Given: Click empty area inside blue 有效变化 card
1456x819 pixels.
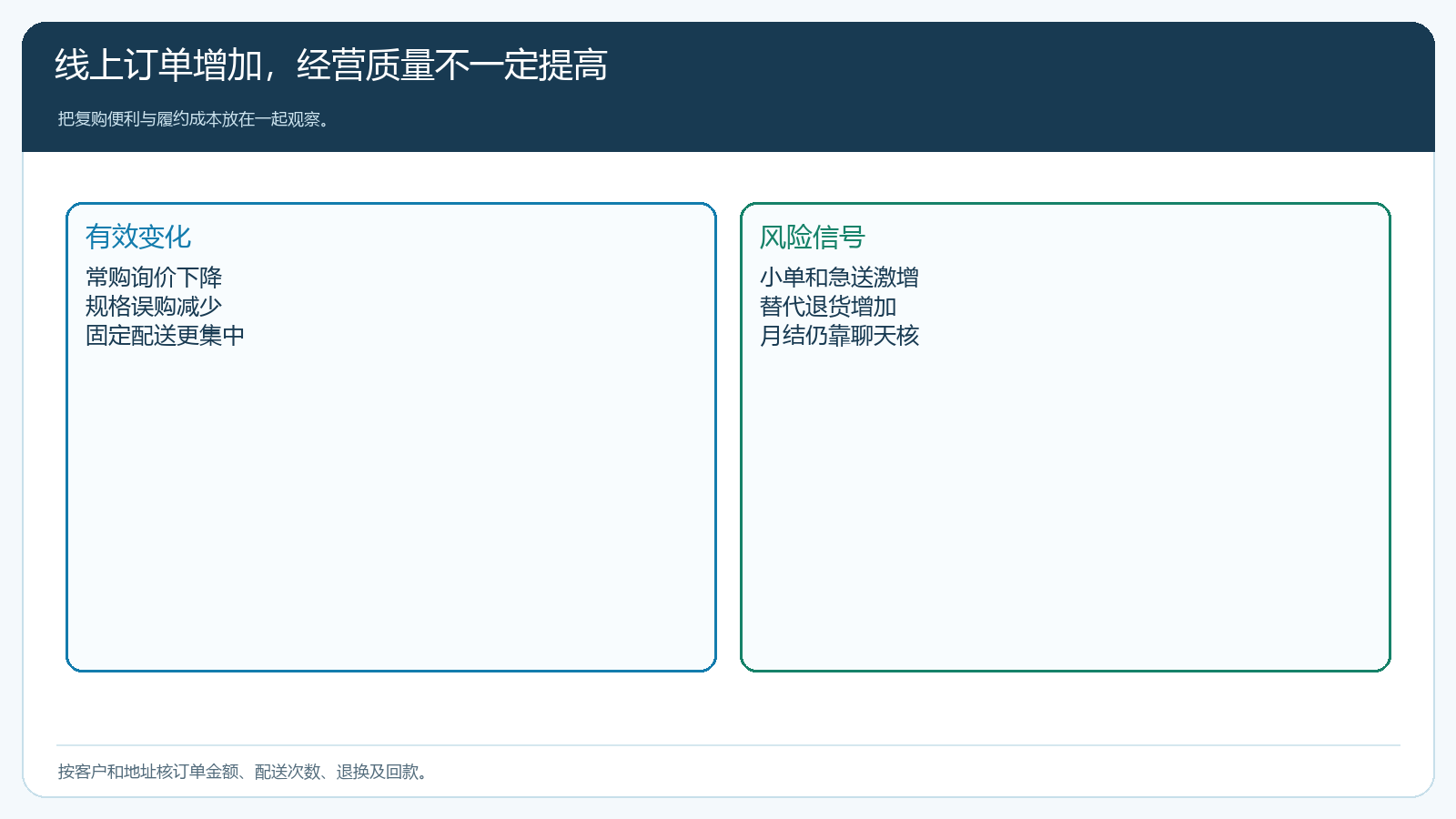Looking at the screenshot, I should [391, 510].
